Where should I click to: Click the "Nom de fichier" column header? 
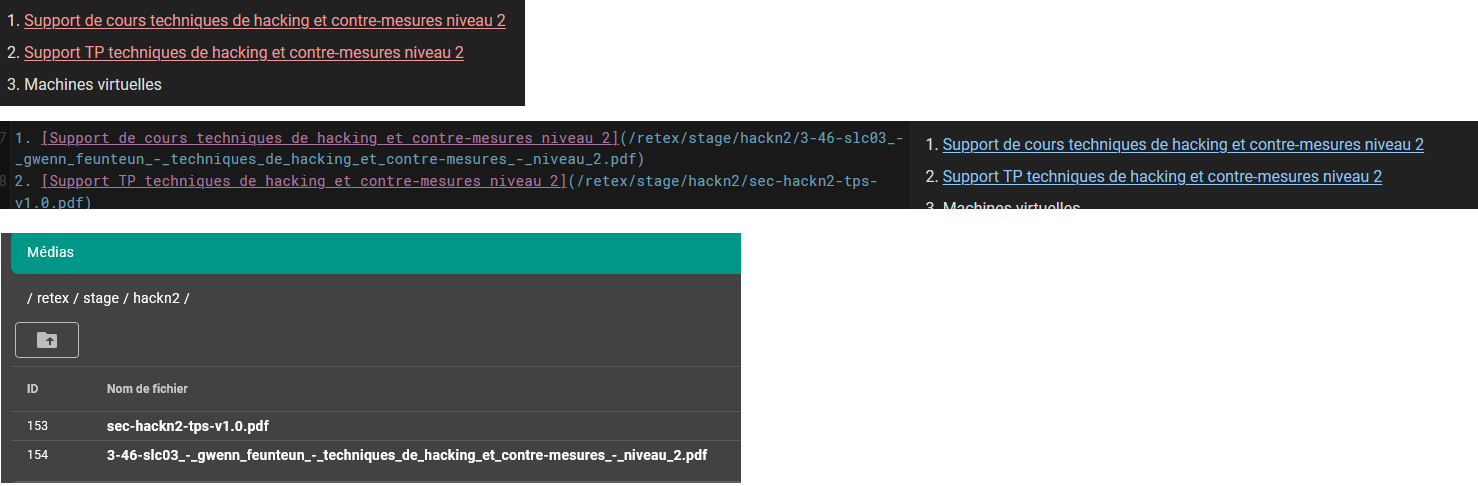tap(147, 389)
